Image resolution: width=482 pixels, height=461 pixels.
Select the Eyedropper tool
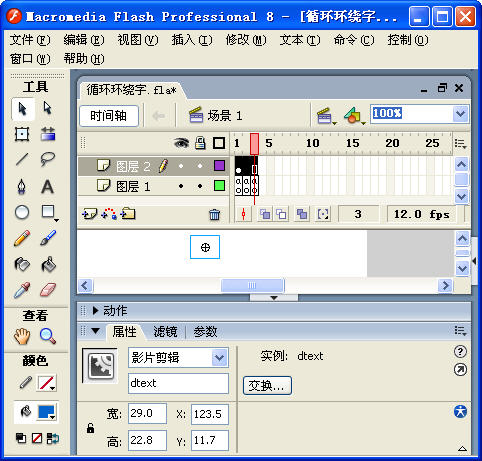click(x=22, y=290)
